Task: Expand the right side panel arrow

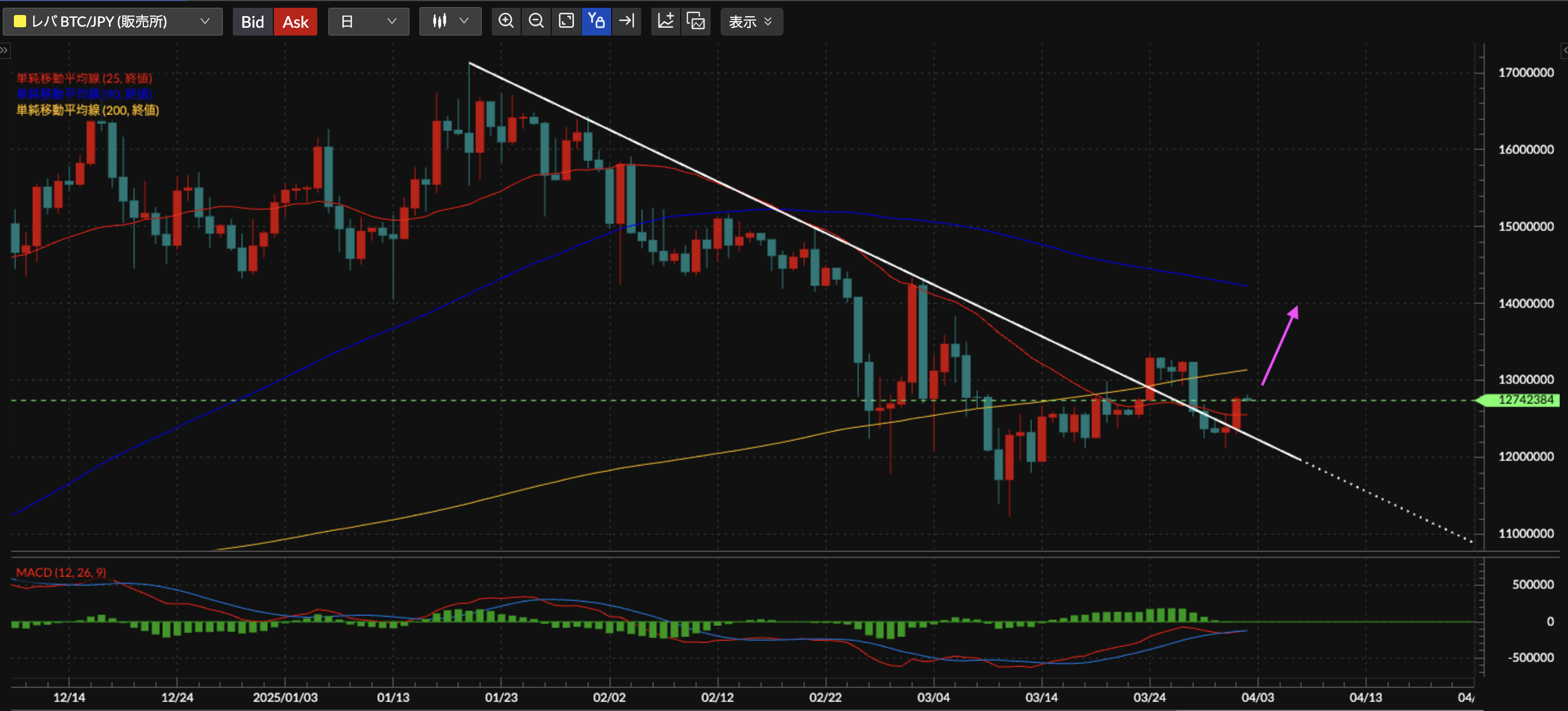Action: pyautogui.click(x=1564, y=51)
